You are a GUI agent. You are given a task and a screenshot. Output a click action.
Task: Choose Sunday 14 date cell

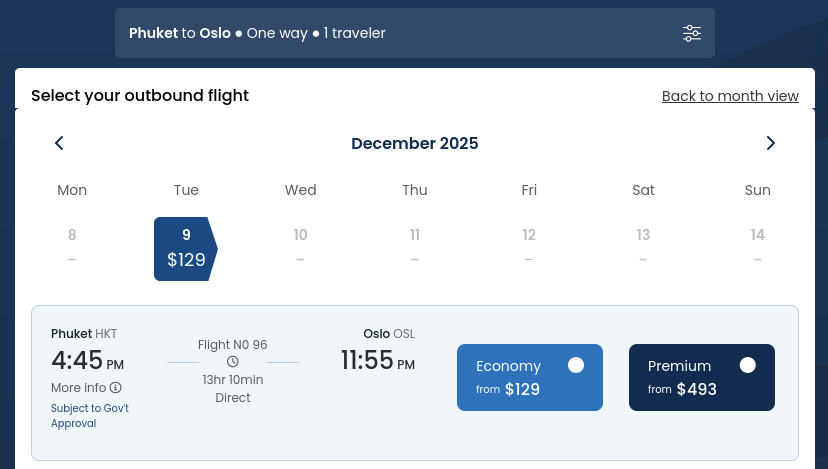(757, 246)
